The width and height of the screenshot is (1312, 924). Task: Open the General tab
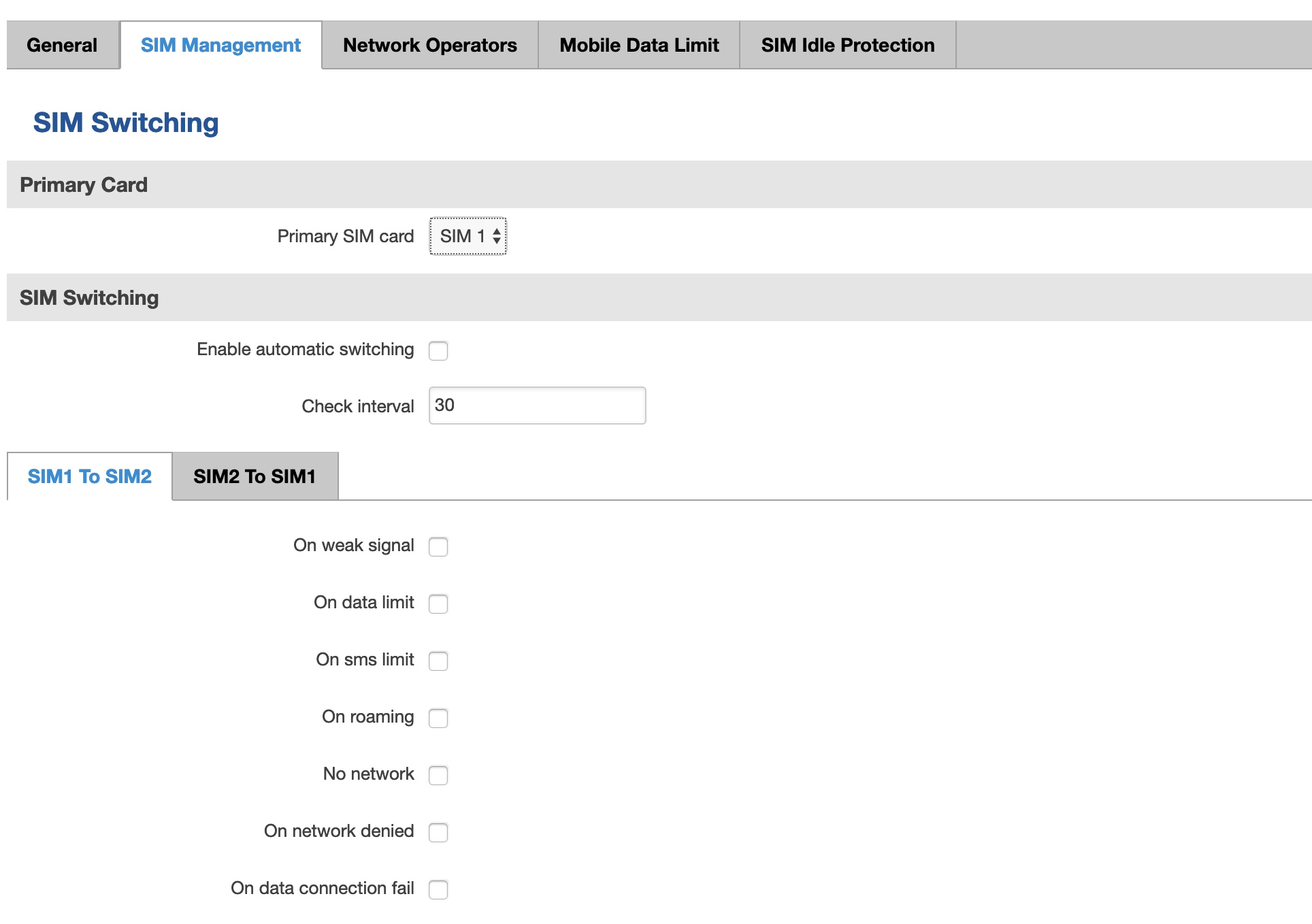[x=62, y=45]
